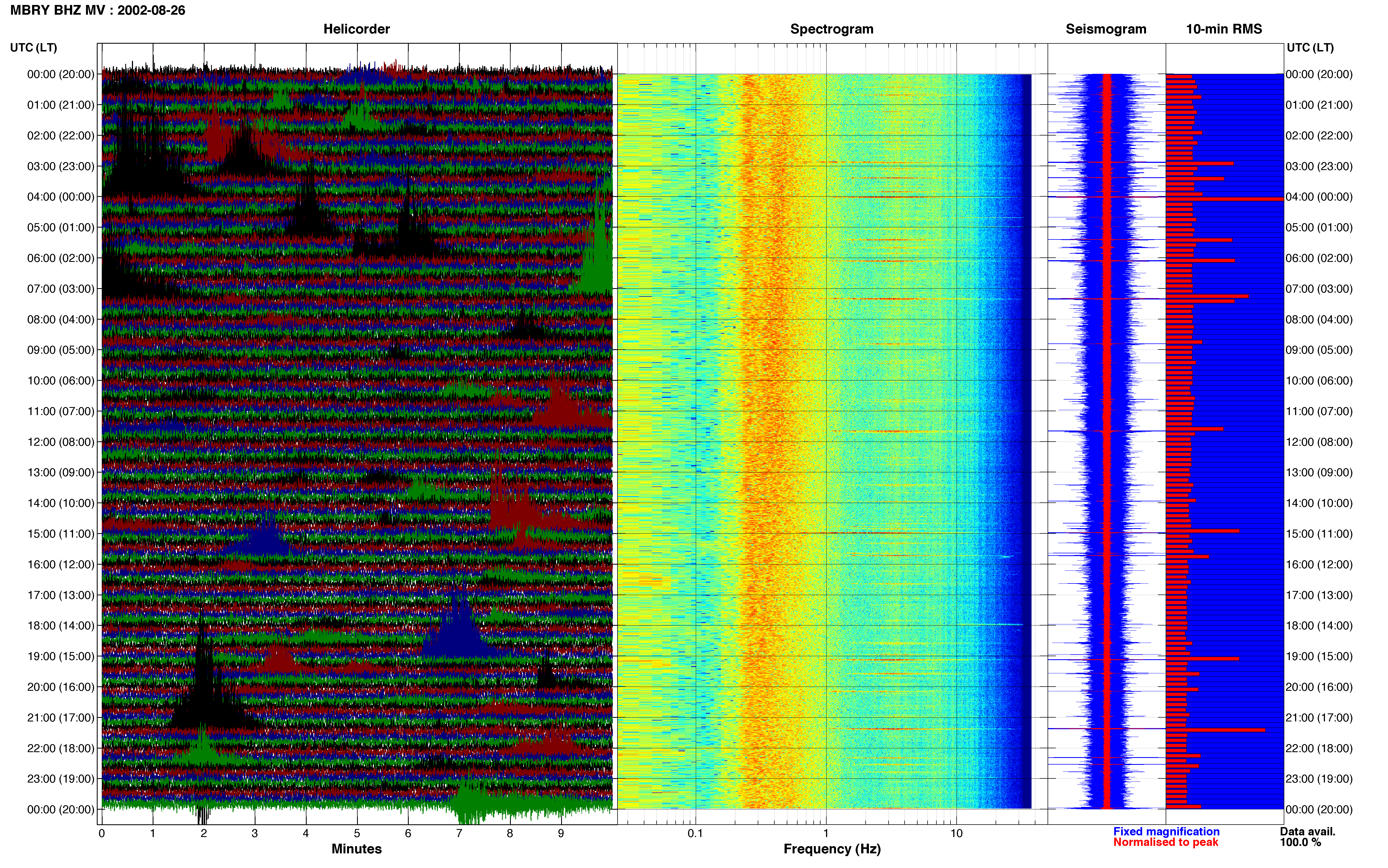The height and width of the screenshot is (868, 1388).
Task: Click the left axis label '19:00 (15:00)'
Action: pyautogui.click(x=61, y=656)
